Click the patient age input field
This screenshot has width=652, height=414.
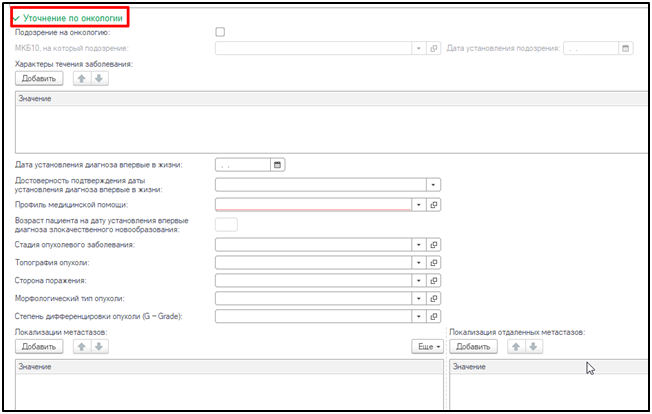(x=226, y=224)
